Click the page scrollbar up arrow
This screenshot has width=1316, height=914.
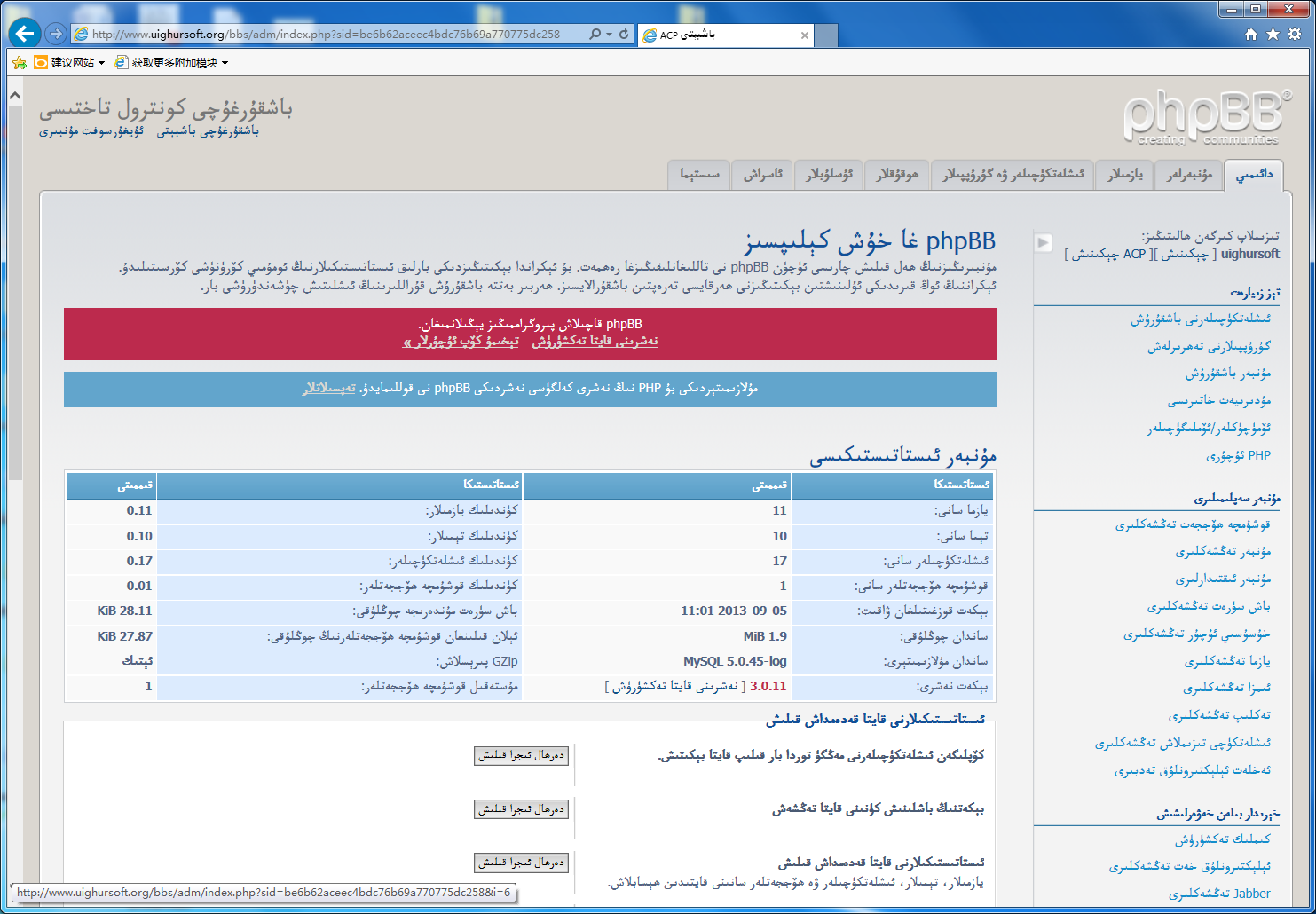14,94
